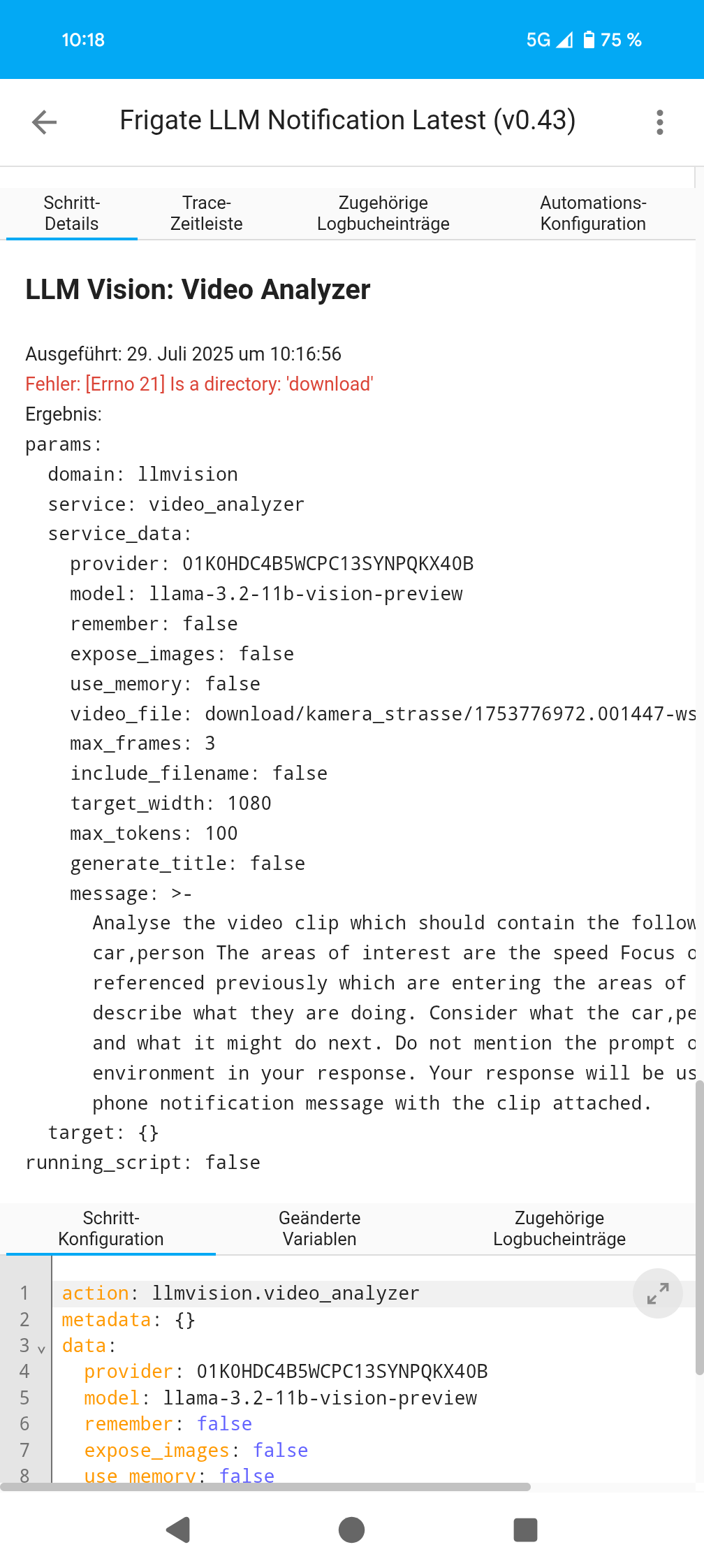Tap the Android back navigation triangle
Image resolution: width=704 pixels, height=1568 pixels.
[x=178, y=1530]
